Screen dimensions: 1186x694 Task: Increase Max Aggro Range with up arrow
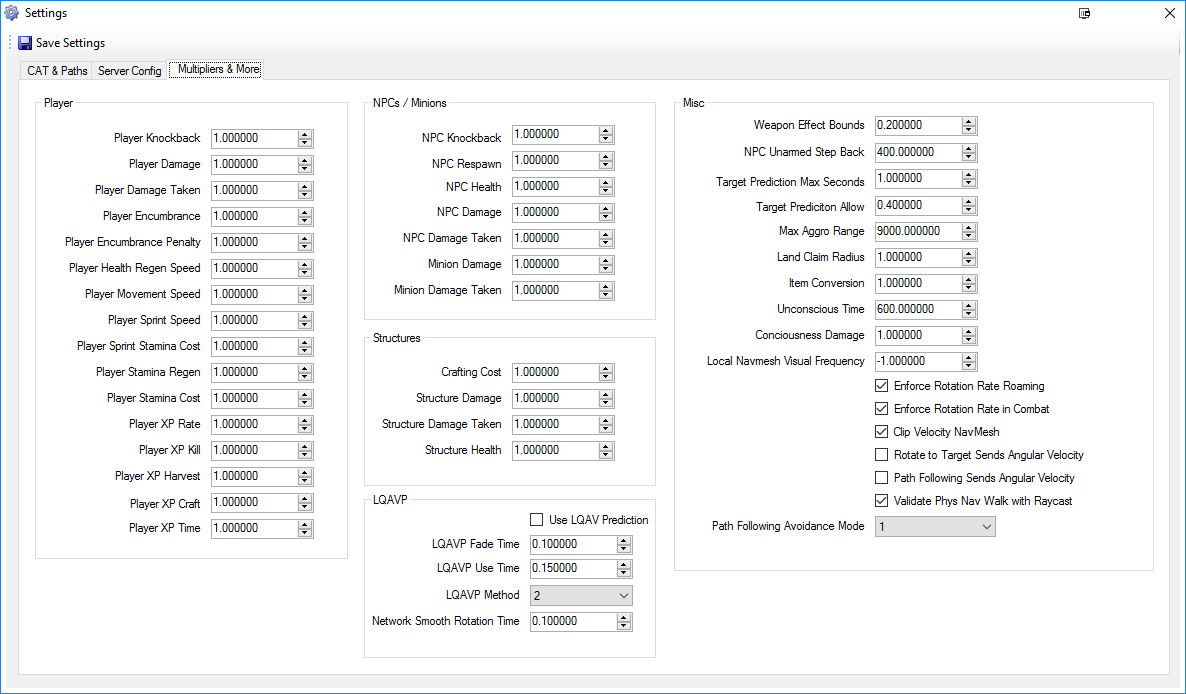pos(968,227)
